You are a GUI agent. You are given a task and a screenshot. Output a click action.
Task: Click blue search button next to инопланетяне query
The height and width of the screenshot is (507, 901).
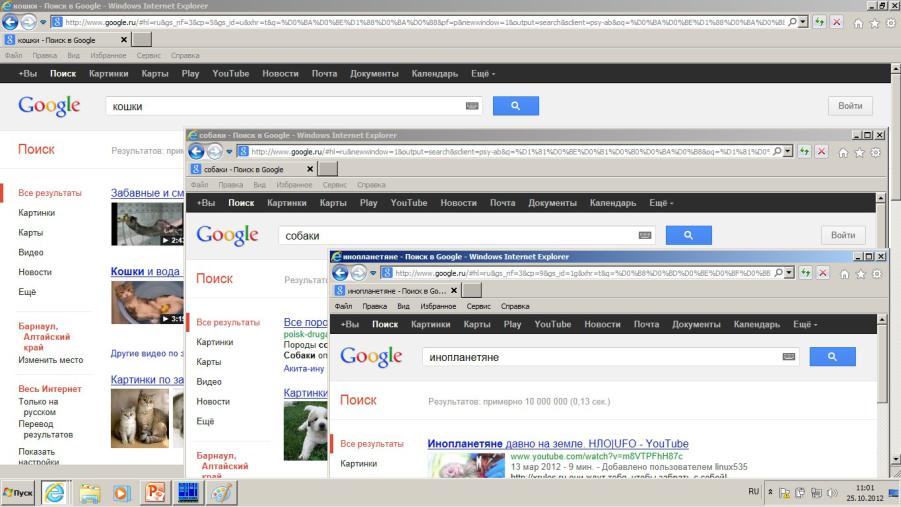(x=832, y=356)
